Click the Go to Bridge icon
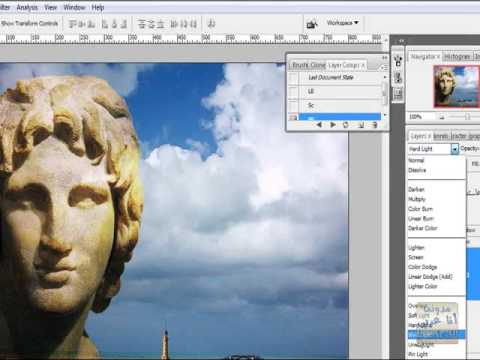 312,24
